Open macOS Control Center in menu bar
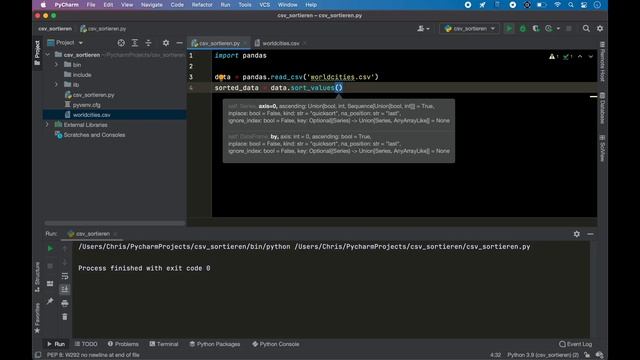640x360 pixels. tap(584, 5)
